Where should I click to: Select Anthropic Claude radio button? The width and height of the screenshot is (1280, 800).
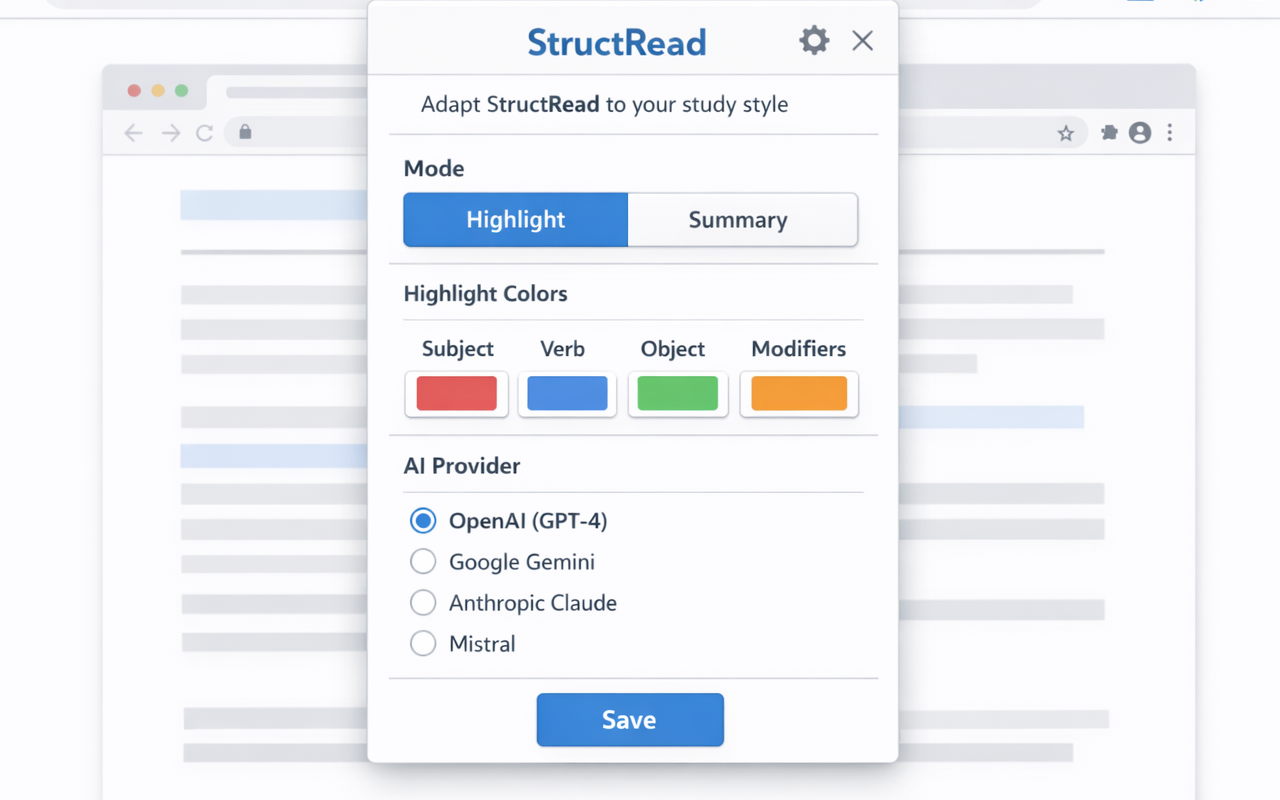(423, 603)
